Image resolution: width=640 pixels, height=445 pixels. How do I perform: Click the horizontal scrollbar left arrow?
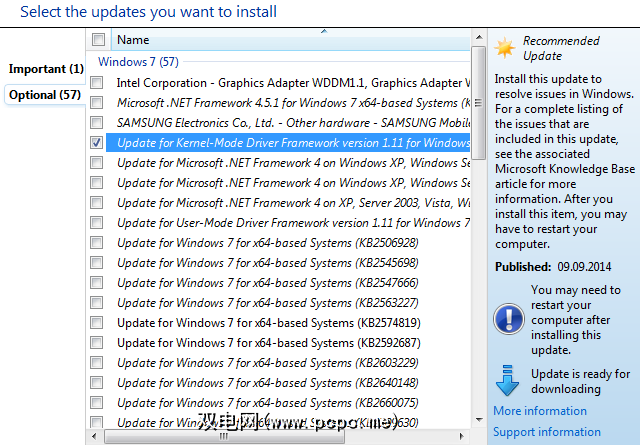pos(94,436)
